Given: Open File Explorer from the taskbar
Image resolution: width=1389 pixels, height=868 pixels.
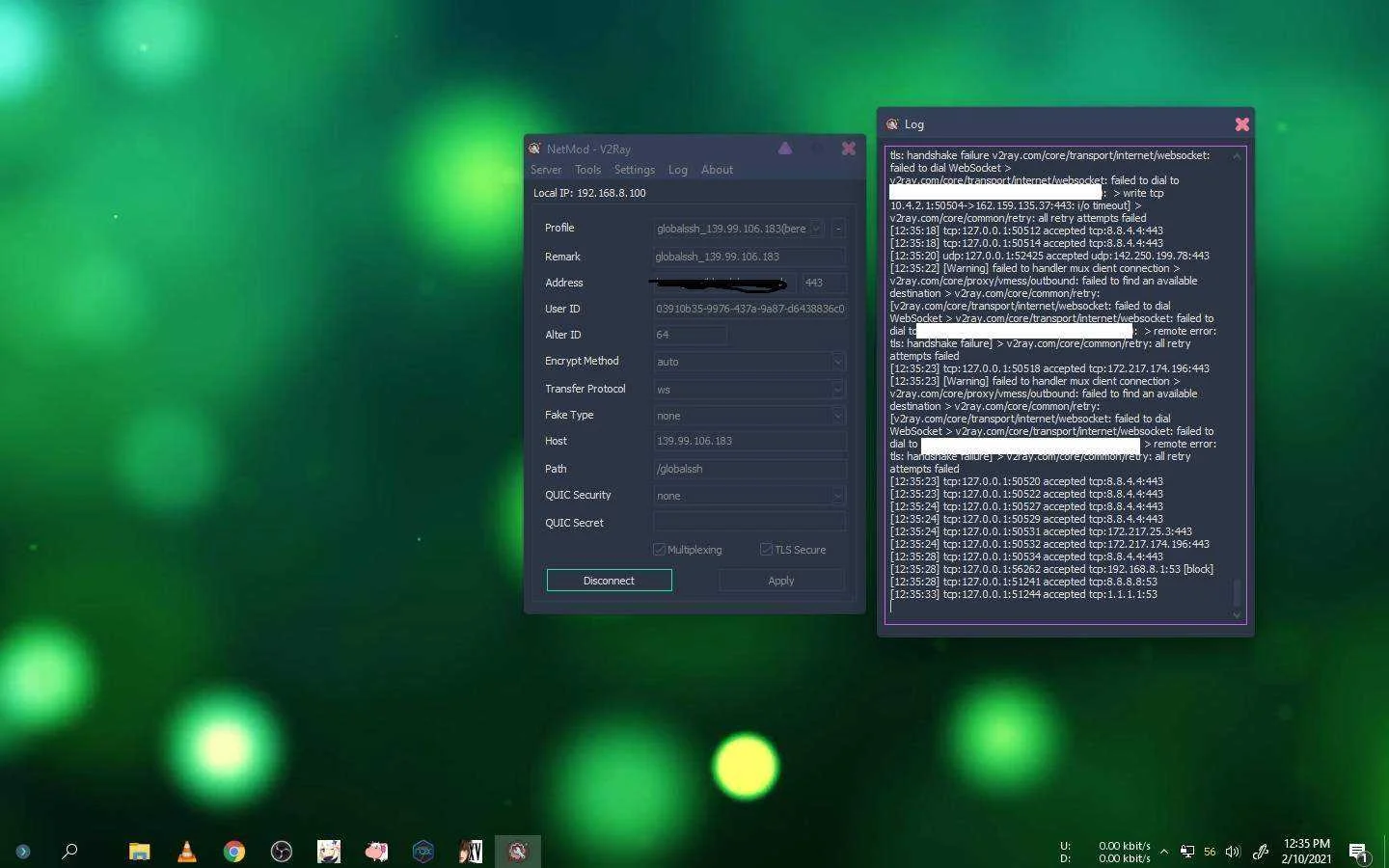Looking at the screenshot, I should click(140, 852).
